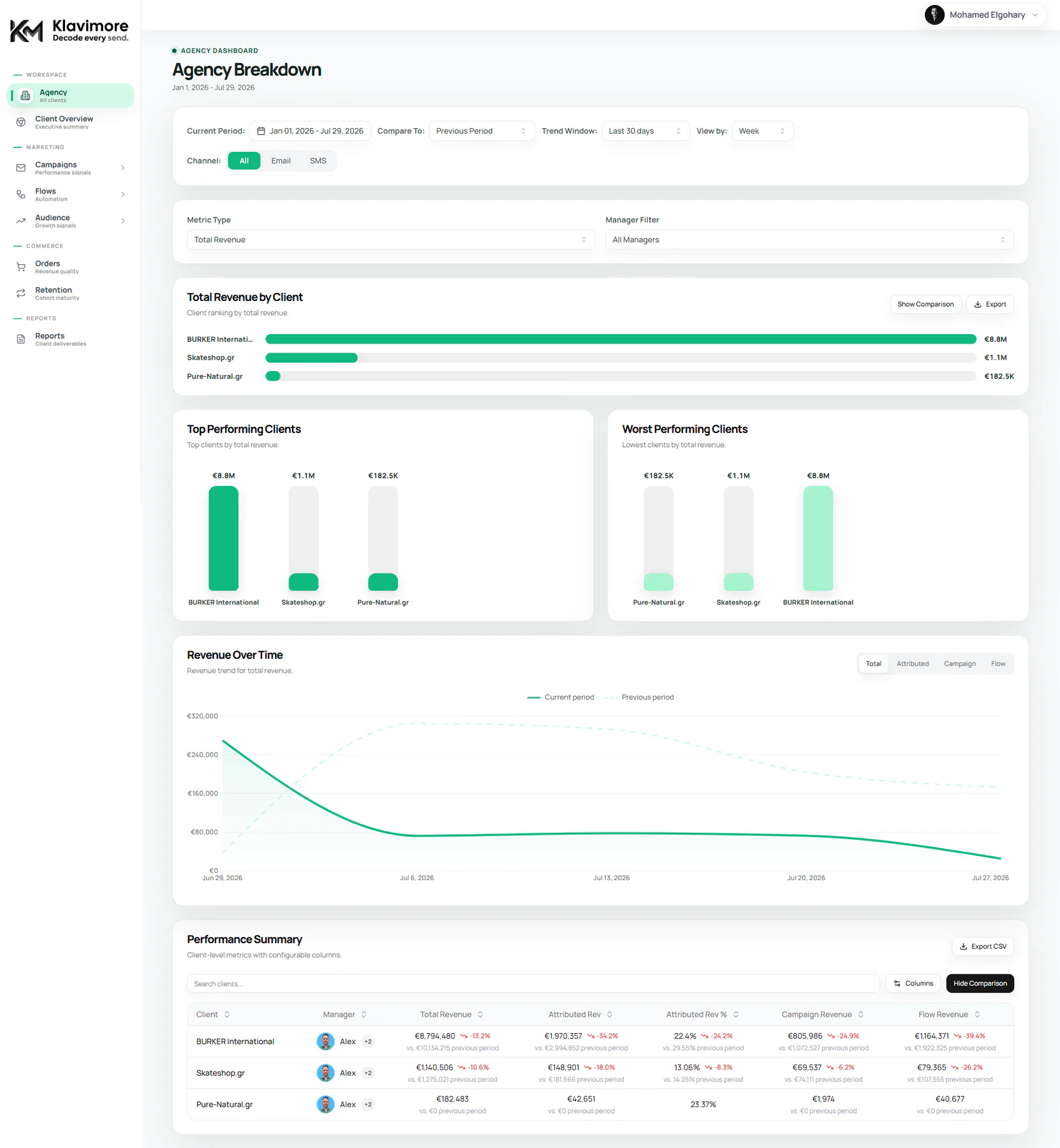Click the Orders cart icon
The width and height of the screenshot is (1060, 1148).
pos(21,267)
